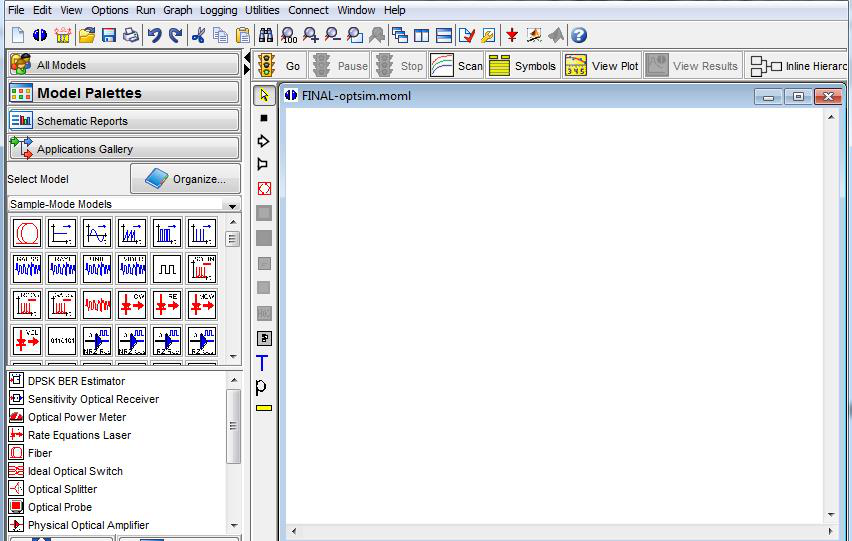
Task: Open the Options menu
Action: 110,10
